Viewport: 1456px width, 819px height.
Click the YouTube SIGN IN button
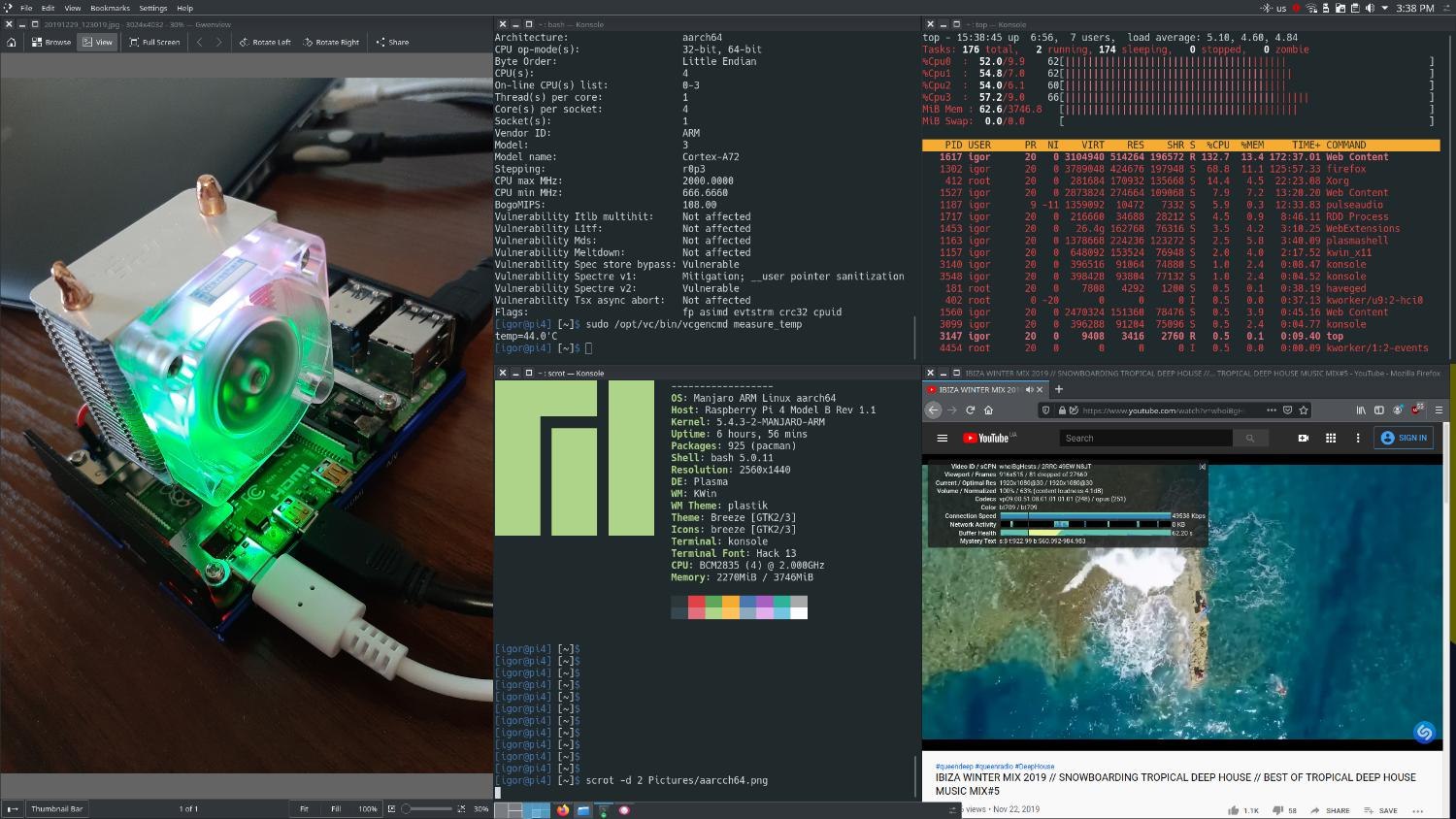[x=1404, y=438]
